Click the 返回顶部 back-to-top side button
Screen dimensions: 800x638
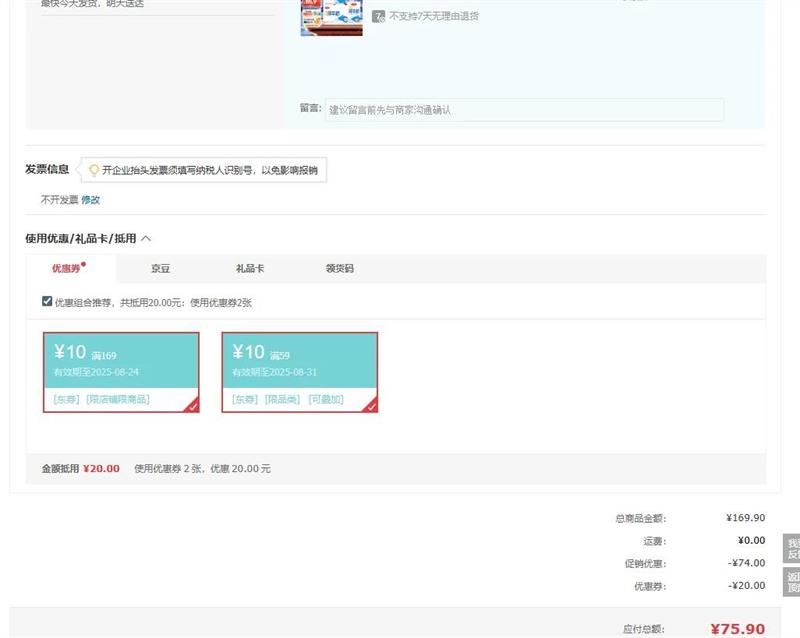click(x=792, y=582)
